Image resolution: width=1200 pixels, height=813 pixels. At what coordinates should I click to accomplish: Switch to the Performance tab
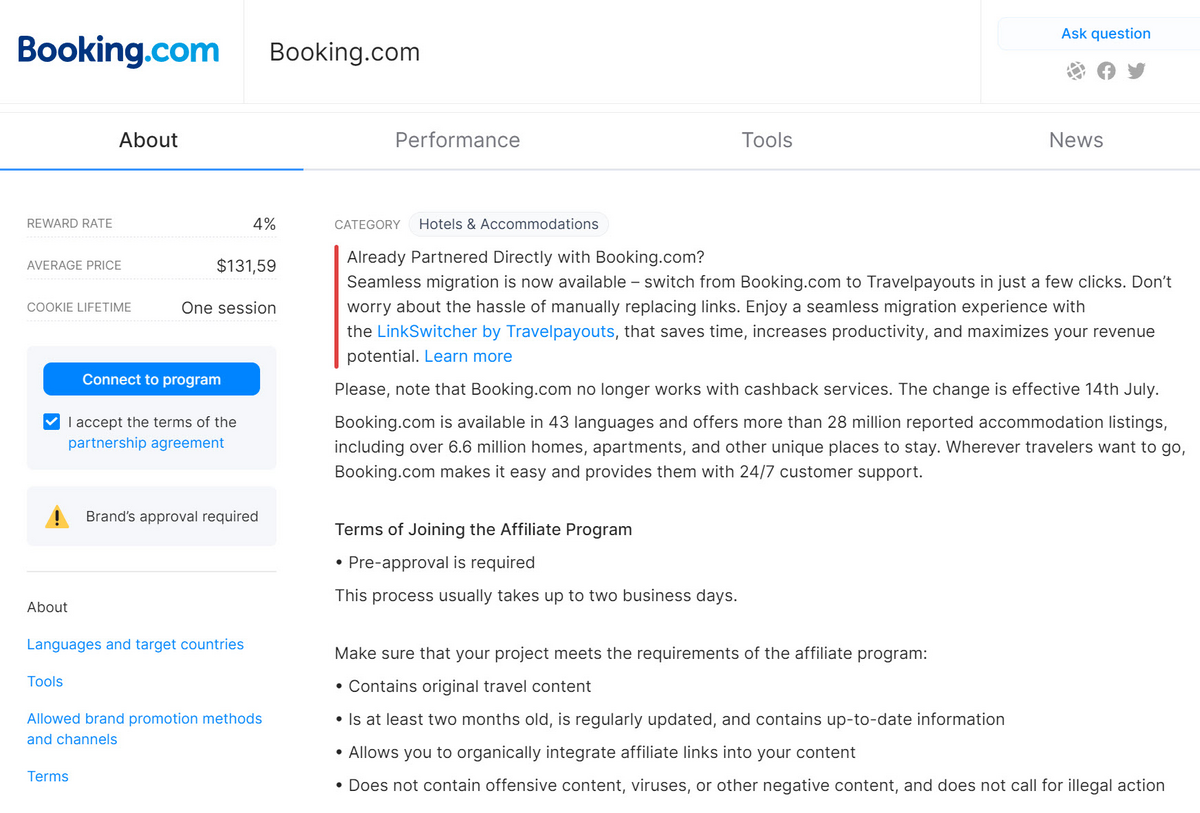(x=457, y=140)
